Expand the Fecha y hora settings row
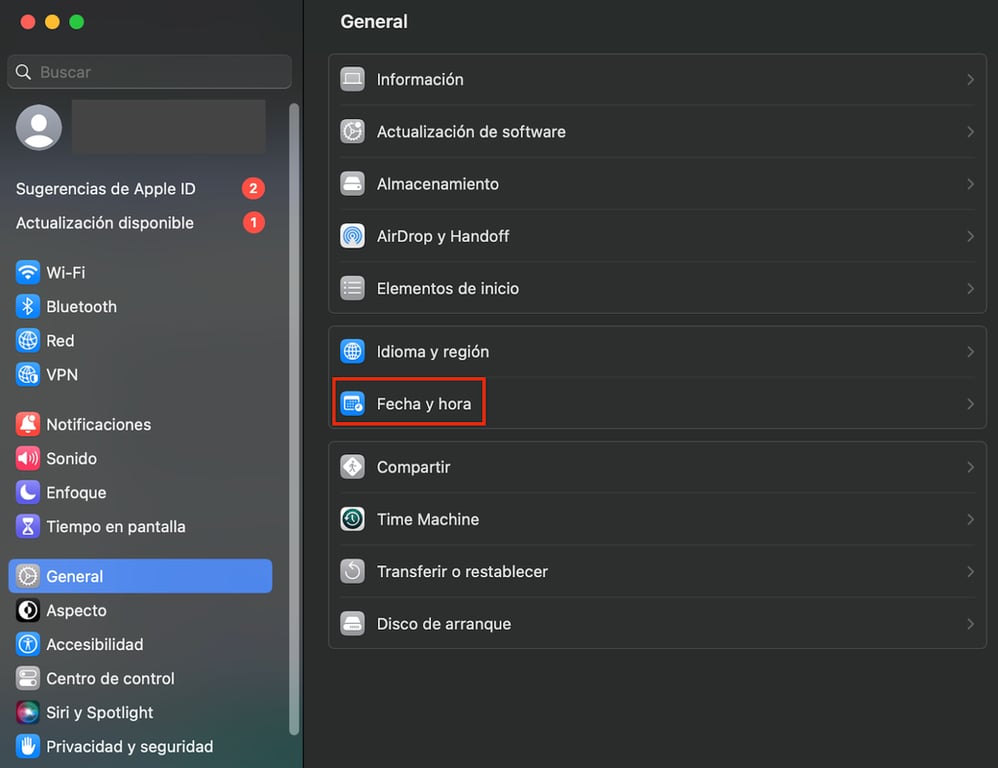The image size is (998, 768). point(657,403)
